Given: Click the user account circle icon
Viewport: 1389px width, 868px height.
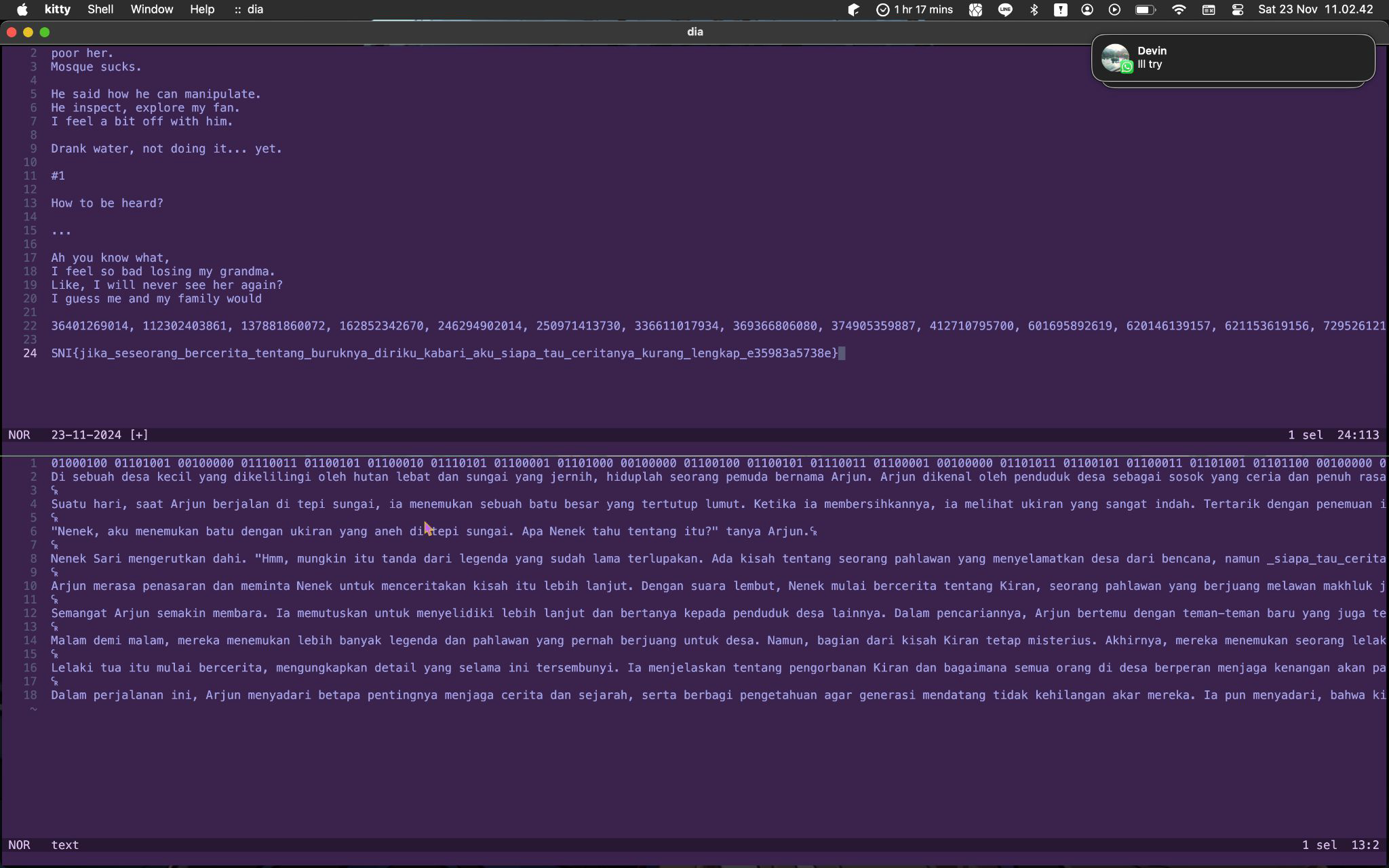Looking at the screenshot, I should (x=1087, y=9).
